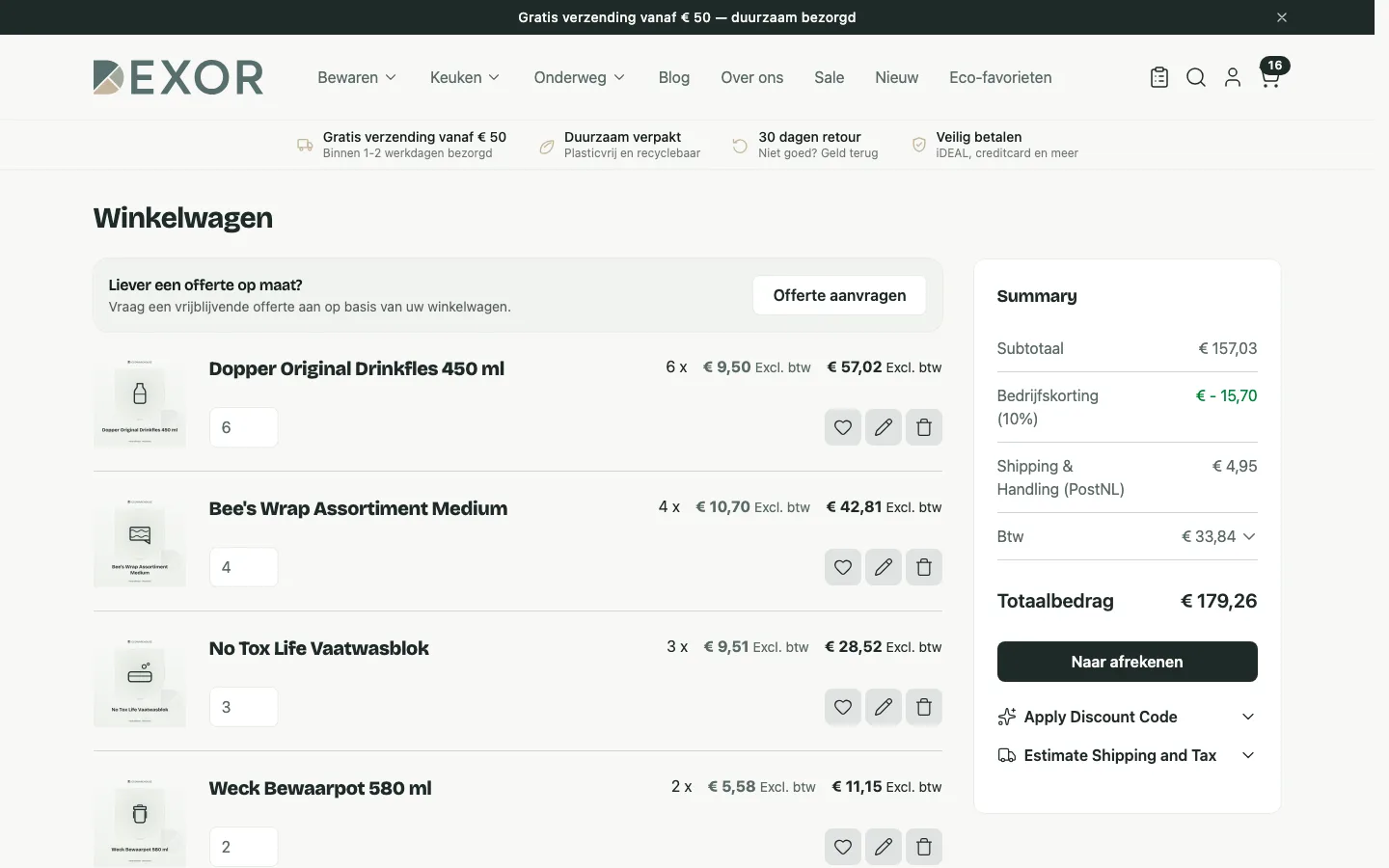Open No Tox Life Vaatwasblok product link
Viewport: 1389px width, 868px height.
pyautogui.click(x=319, y=648)
